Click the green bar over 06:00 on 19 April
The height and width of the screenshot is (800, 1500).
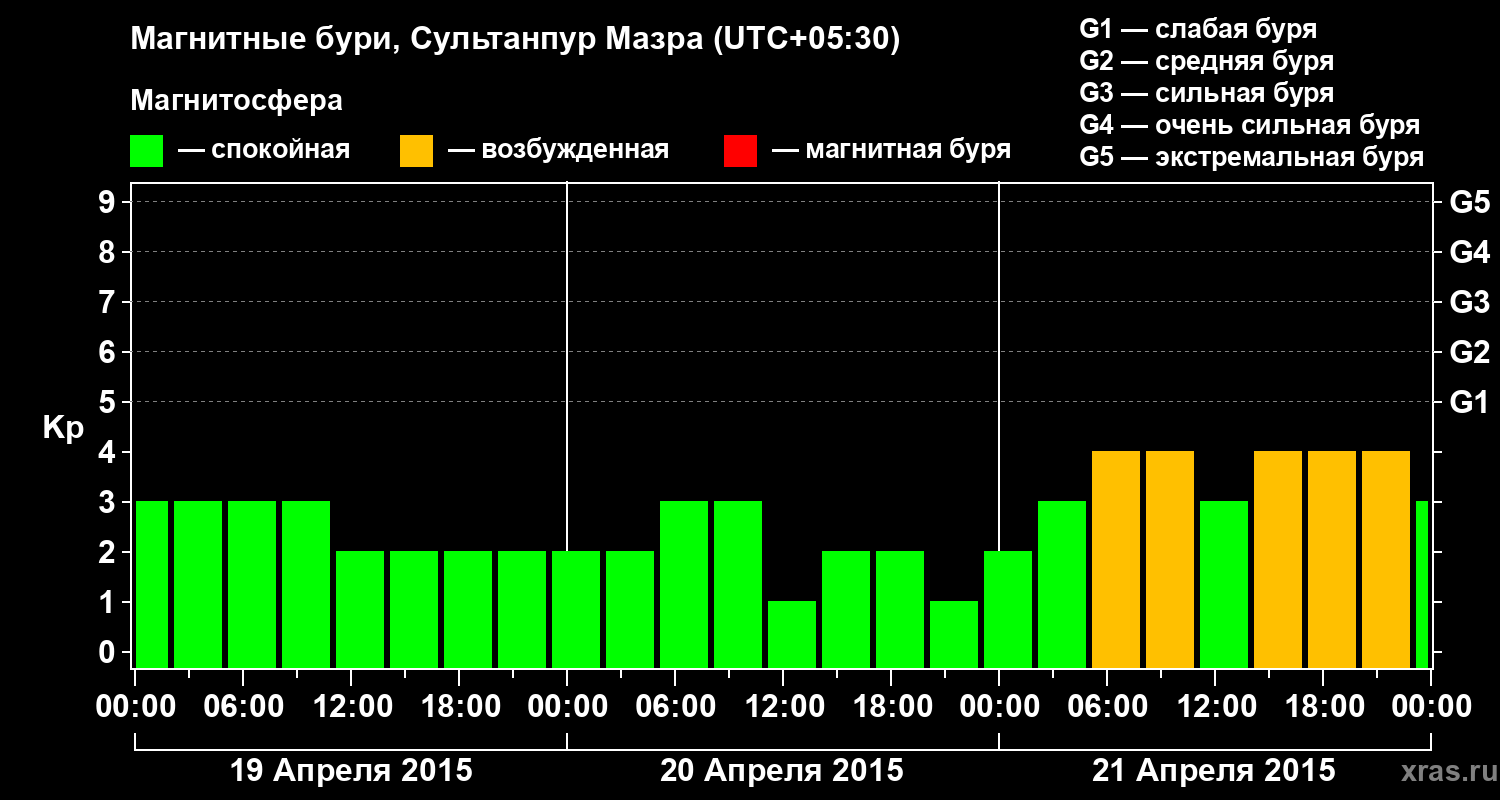(x=252, y=585)
